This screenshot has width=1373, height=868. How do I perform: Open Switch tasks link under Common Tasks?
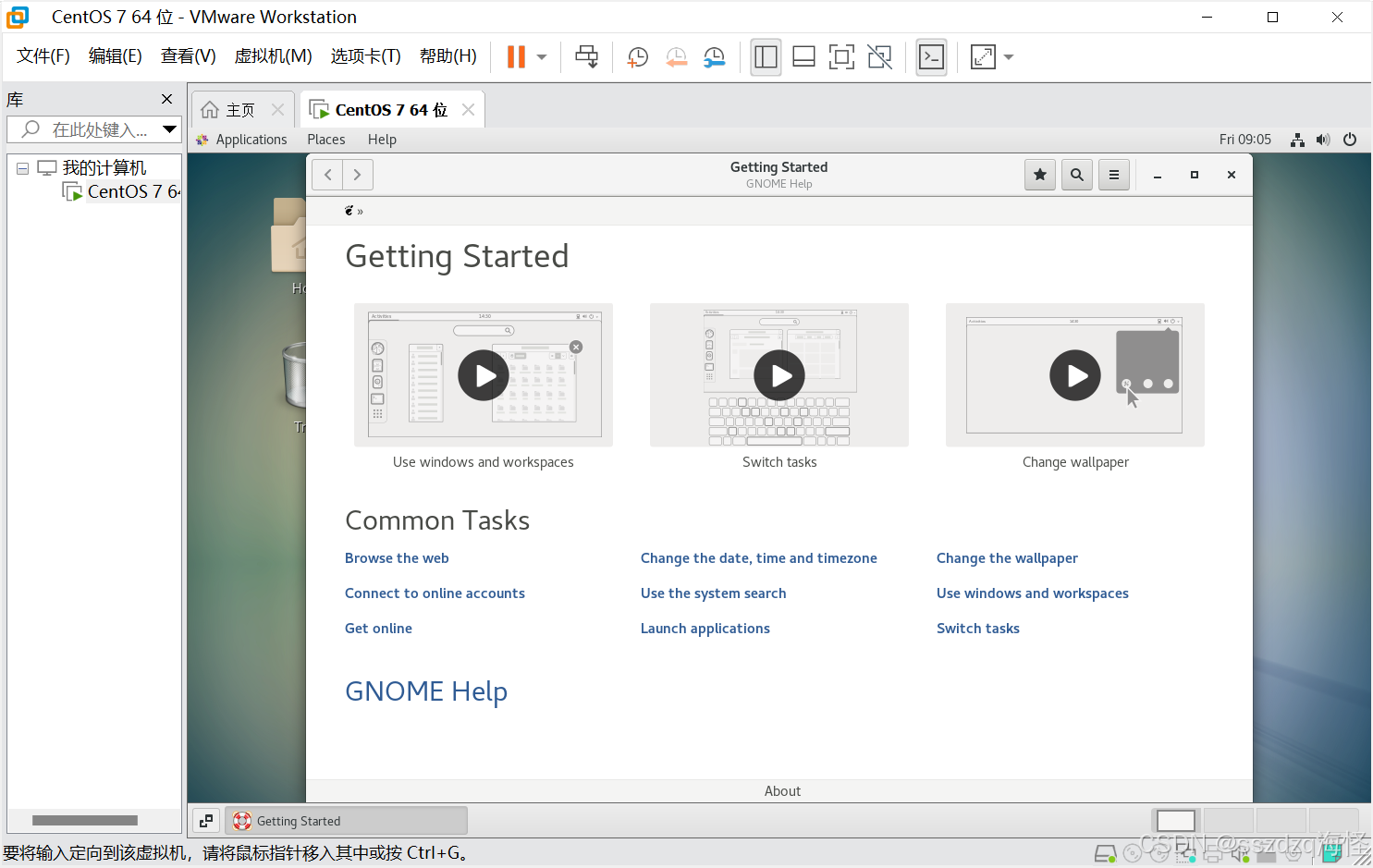(977, 629)
